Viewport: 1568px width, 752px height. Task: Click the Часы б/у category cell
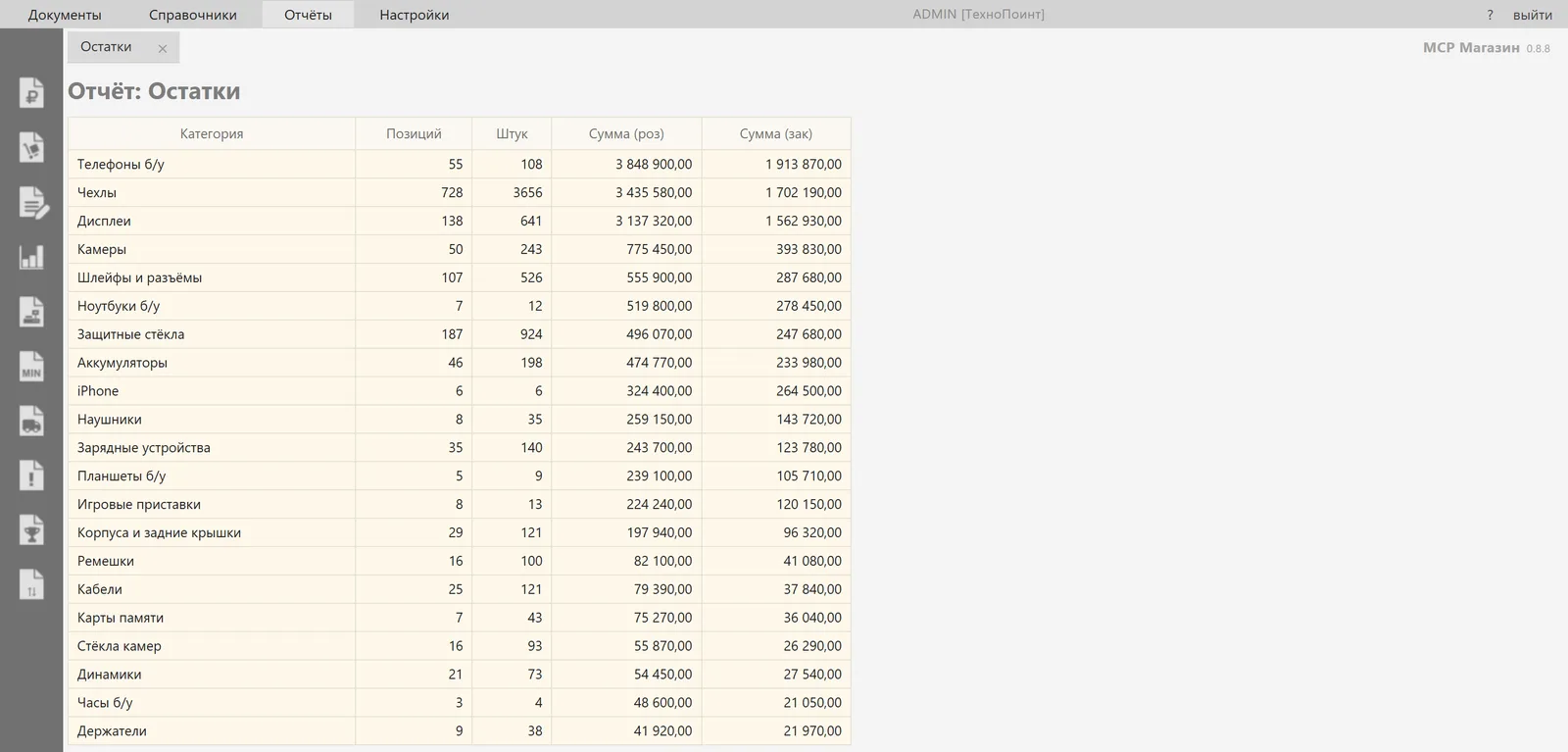coord(212,703)
